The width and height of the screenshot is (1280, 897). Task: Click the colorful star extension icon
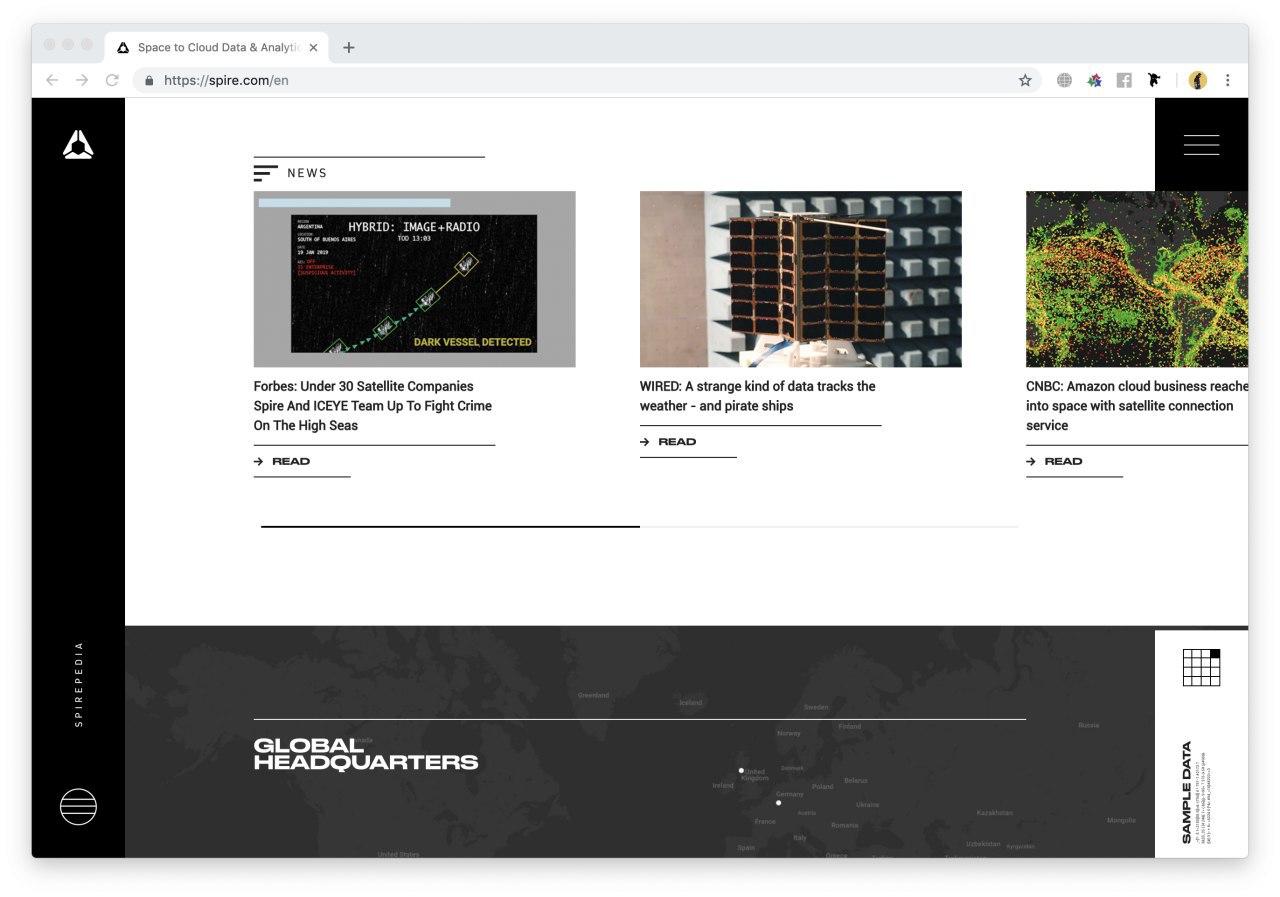click(1094, 80)
